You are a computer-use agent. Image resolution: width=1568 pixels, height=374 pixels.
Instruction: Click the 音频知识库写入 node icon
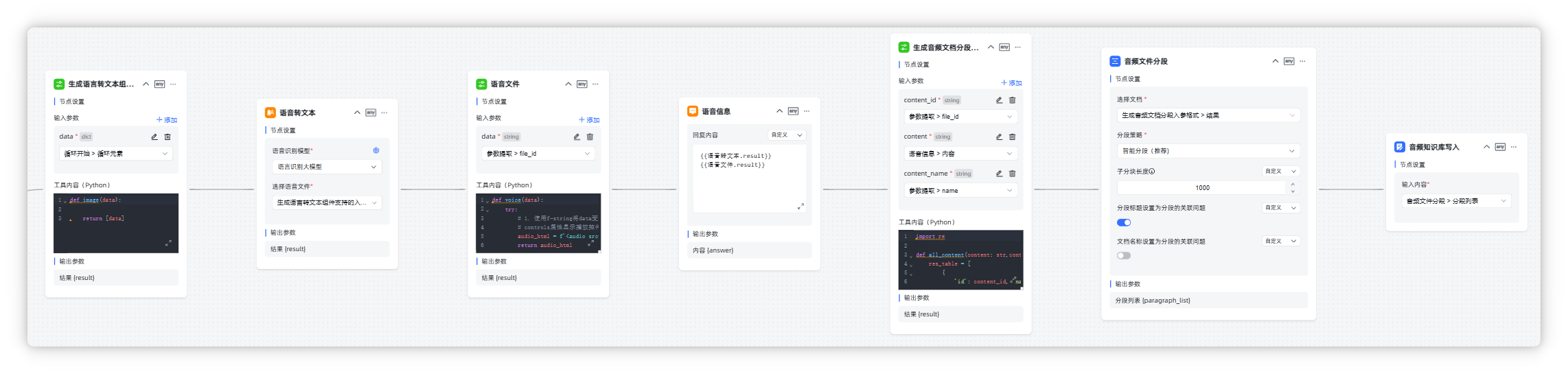[1399, 147]
